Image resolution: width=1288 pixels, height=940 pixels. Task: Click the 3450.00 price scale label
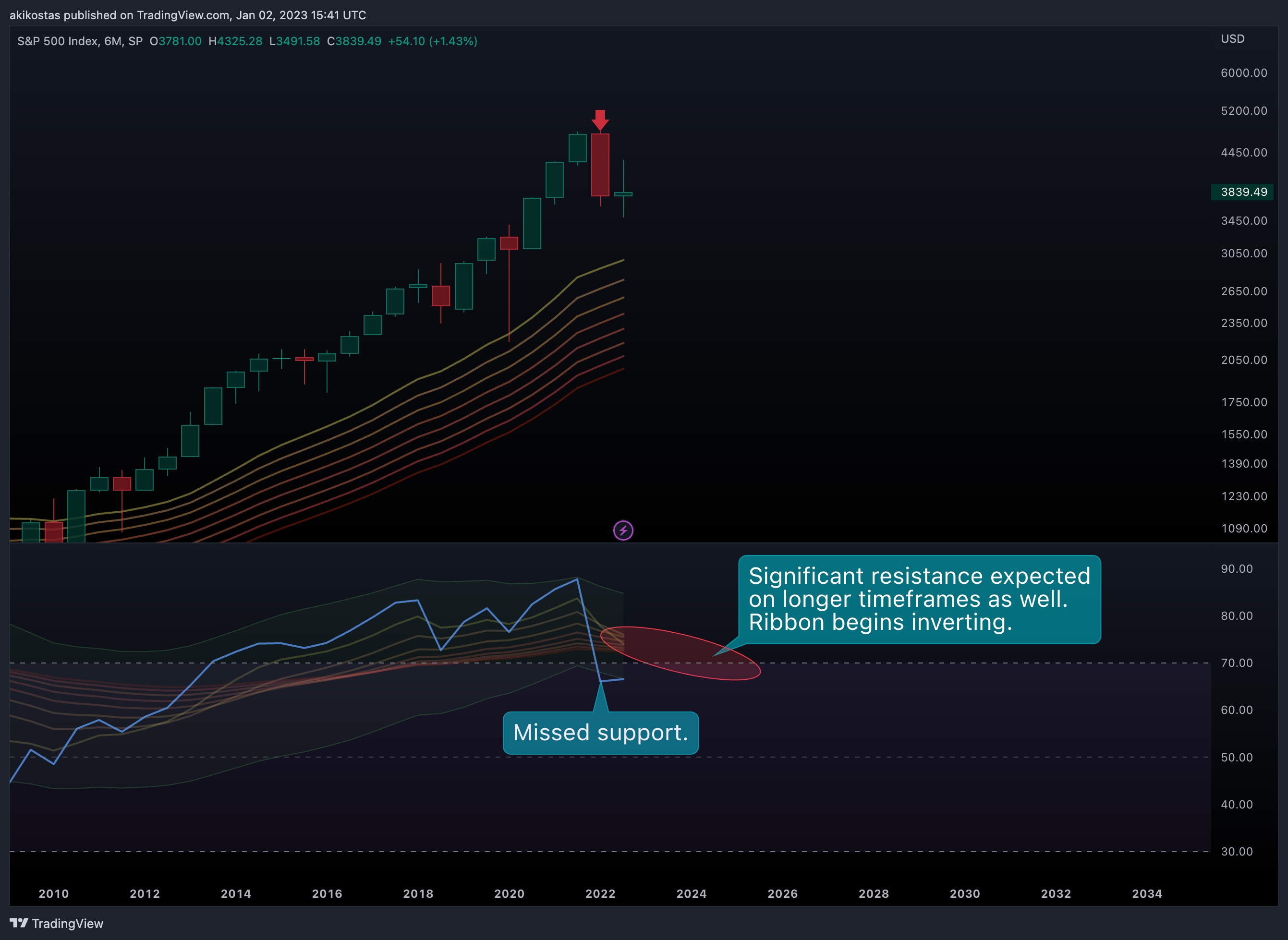pos(1244,221)
